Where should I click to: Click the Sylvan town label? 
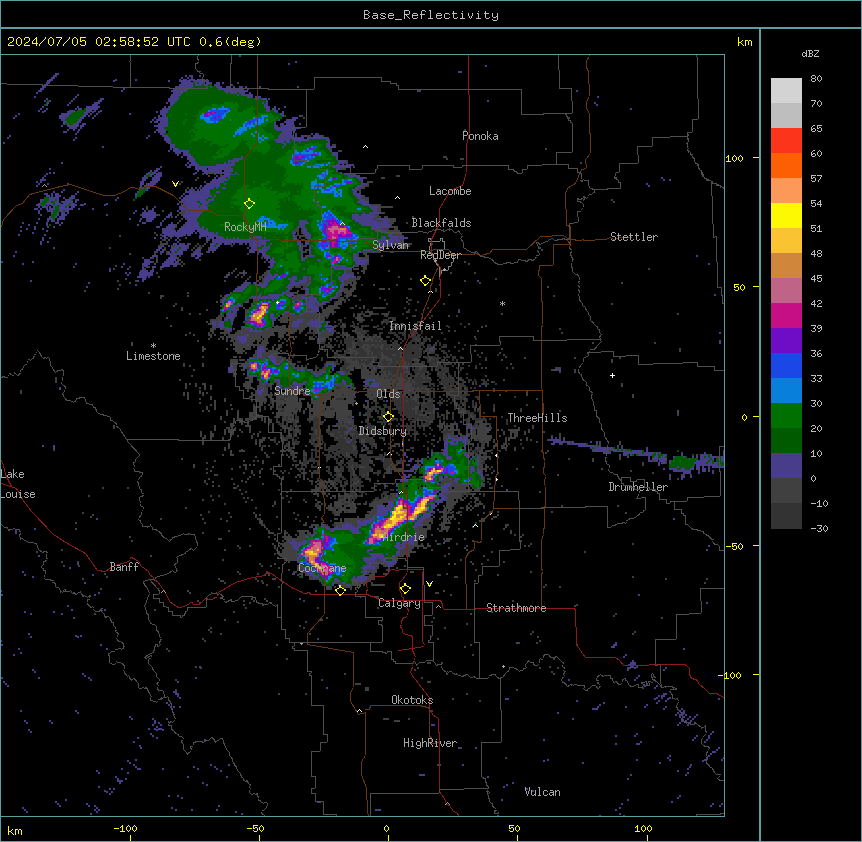click(x=390, y=245)
